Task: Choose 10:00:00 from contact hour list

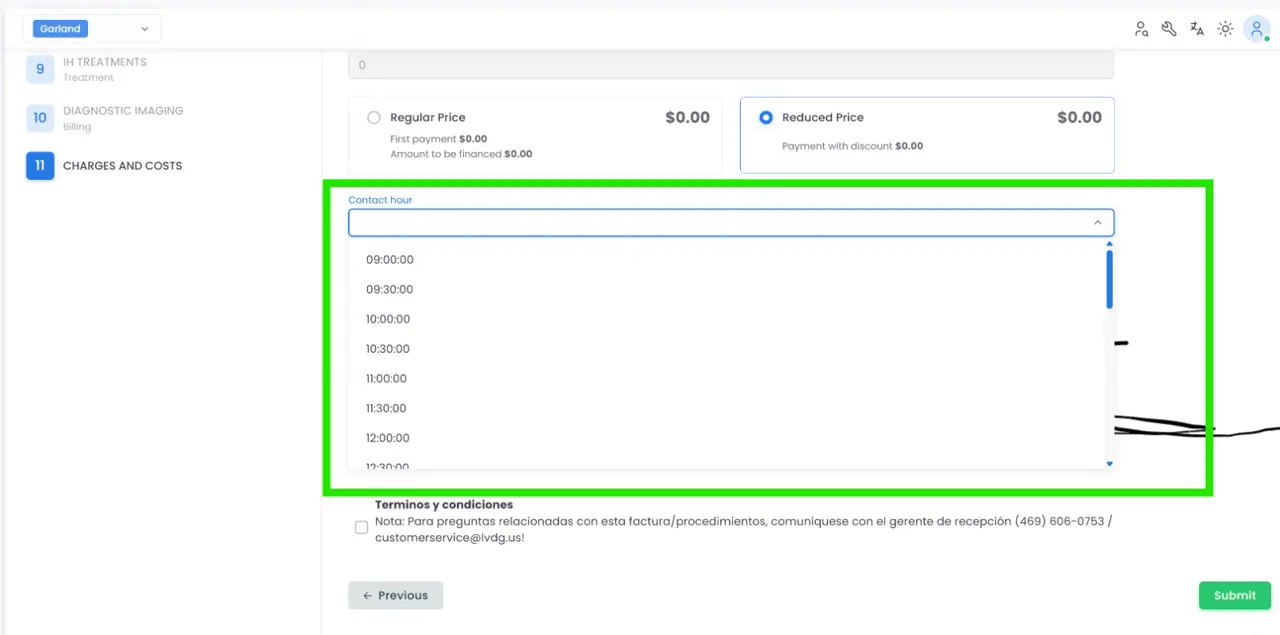Action: [x=730, y=319]
